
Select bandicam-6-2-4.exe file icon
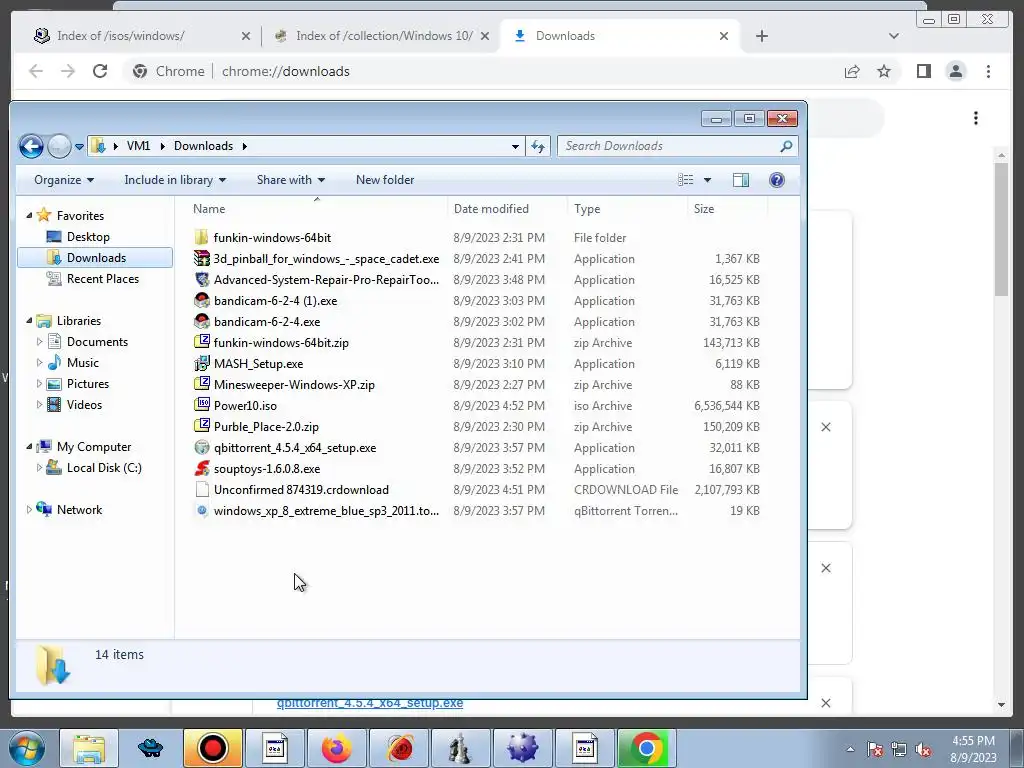[202, 321]
